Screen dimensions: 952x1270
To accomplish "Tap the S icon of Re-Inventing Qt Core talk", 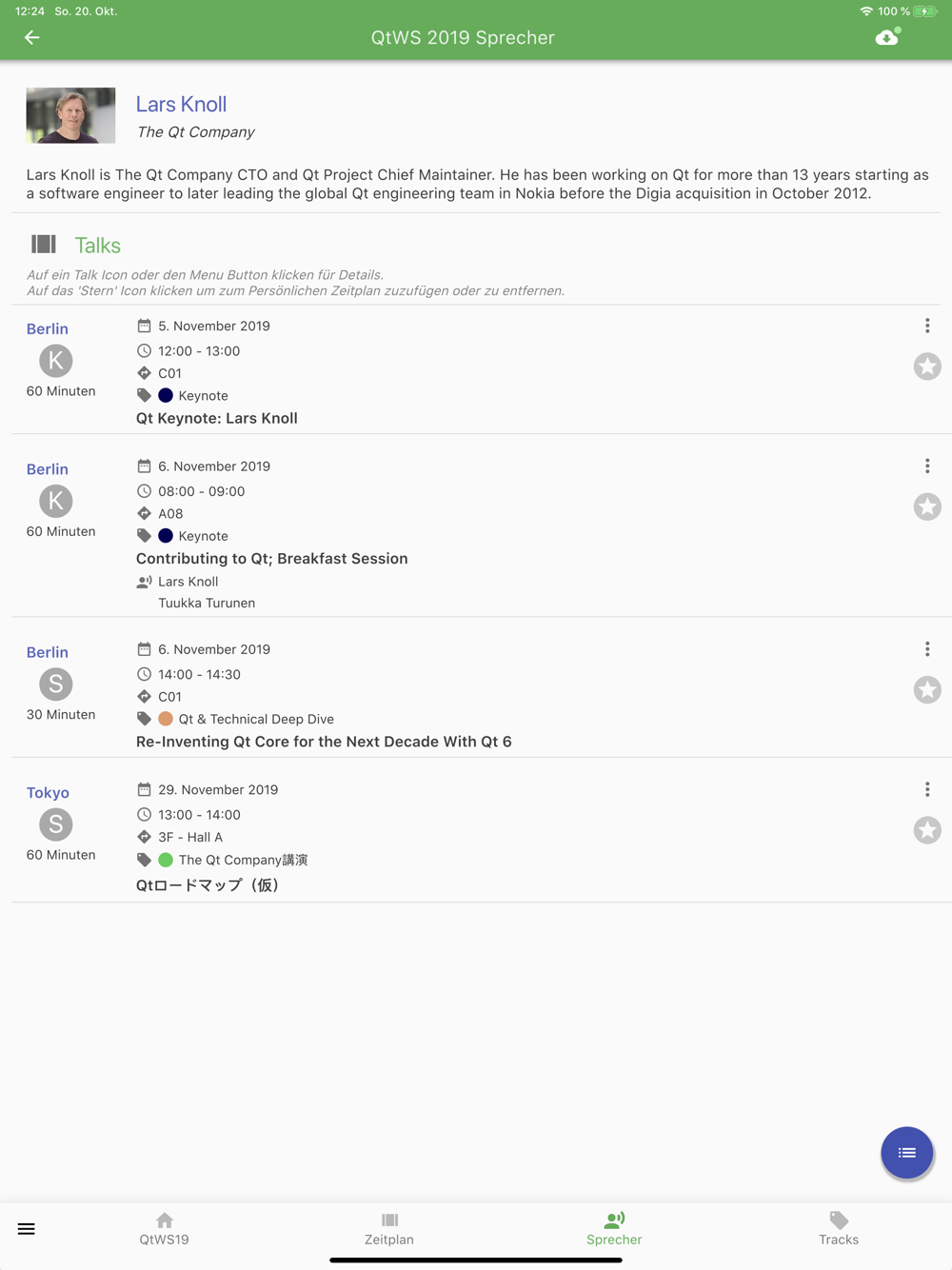I will 56,685.
